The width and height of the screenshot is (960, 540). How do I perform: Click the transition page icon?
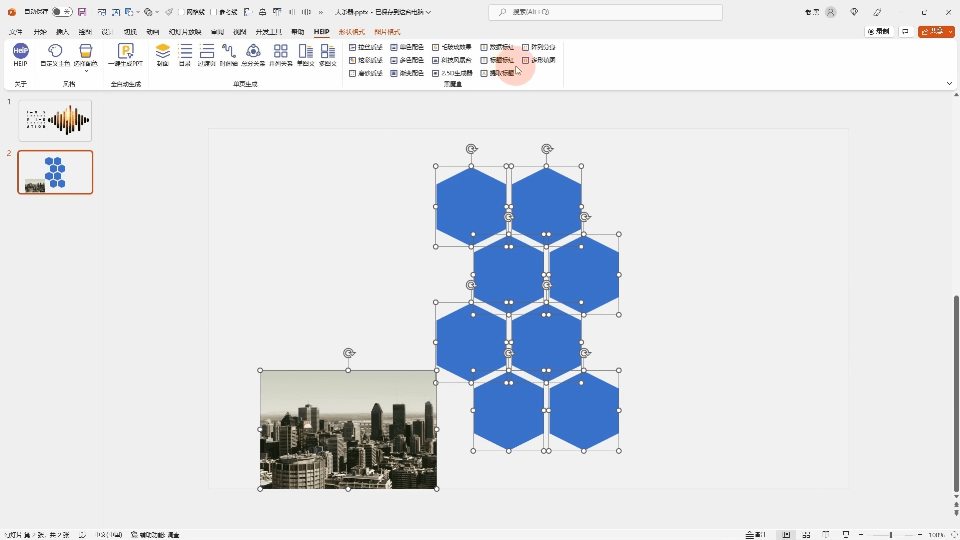coord(207,51)
